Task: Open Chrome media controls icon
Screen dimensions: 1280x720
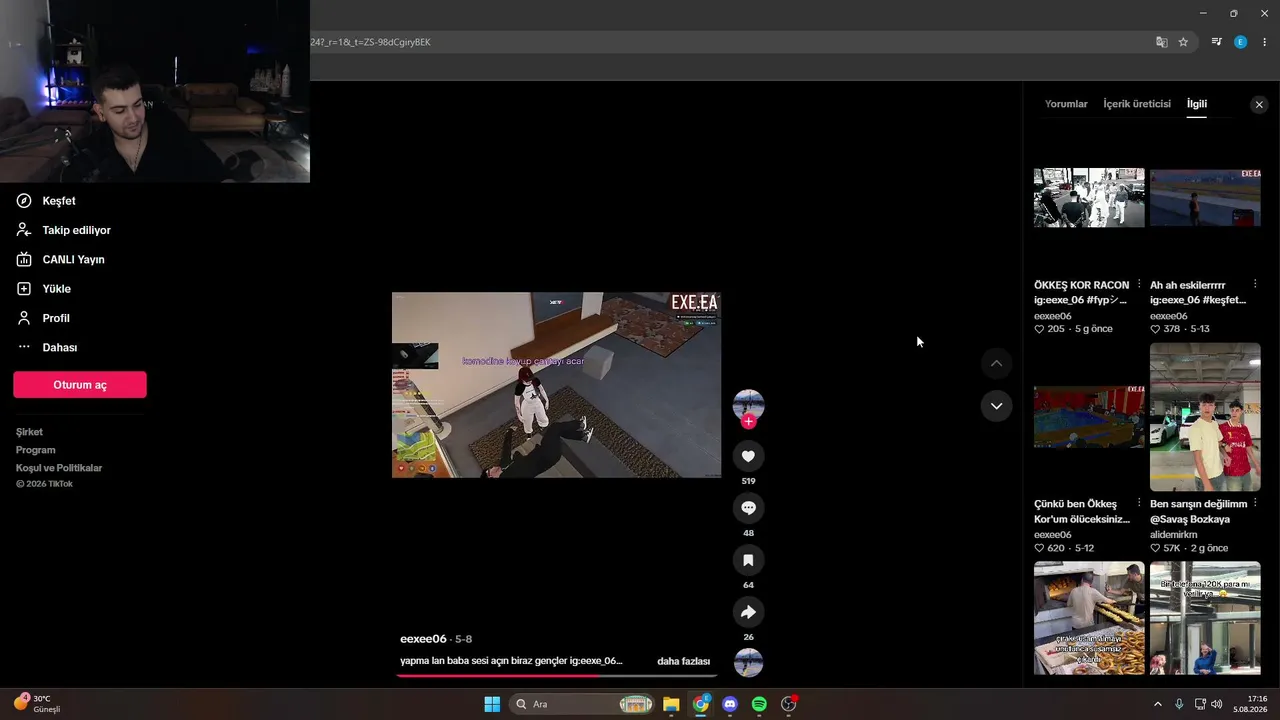Action: [x=1216, y=42]
